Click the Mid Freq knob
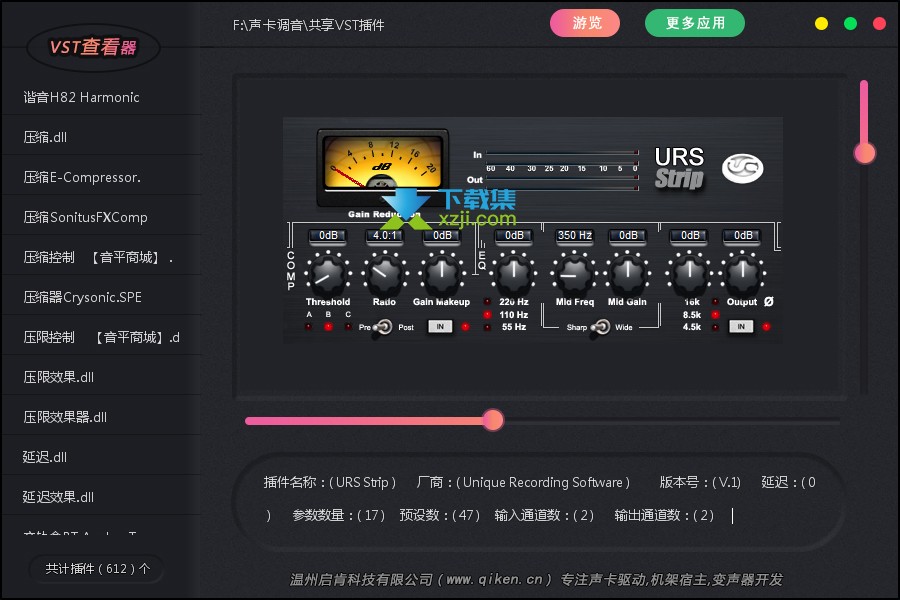 pos(573,273)
